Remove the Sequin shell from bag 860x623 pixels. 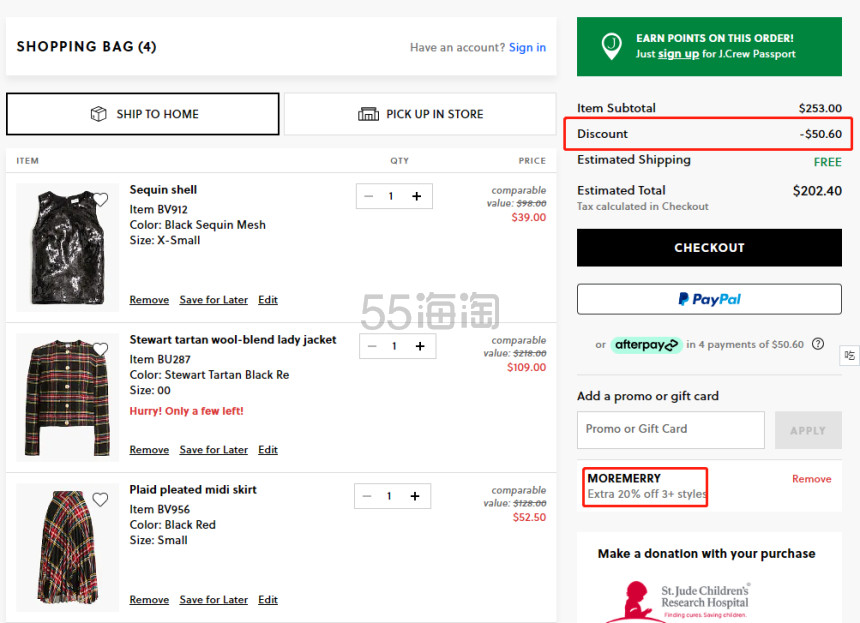[x=149, y=300]
